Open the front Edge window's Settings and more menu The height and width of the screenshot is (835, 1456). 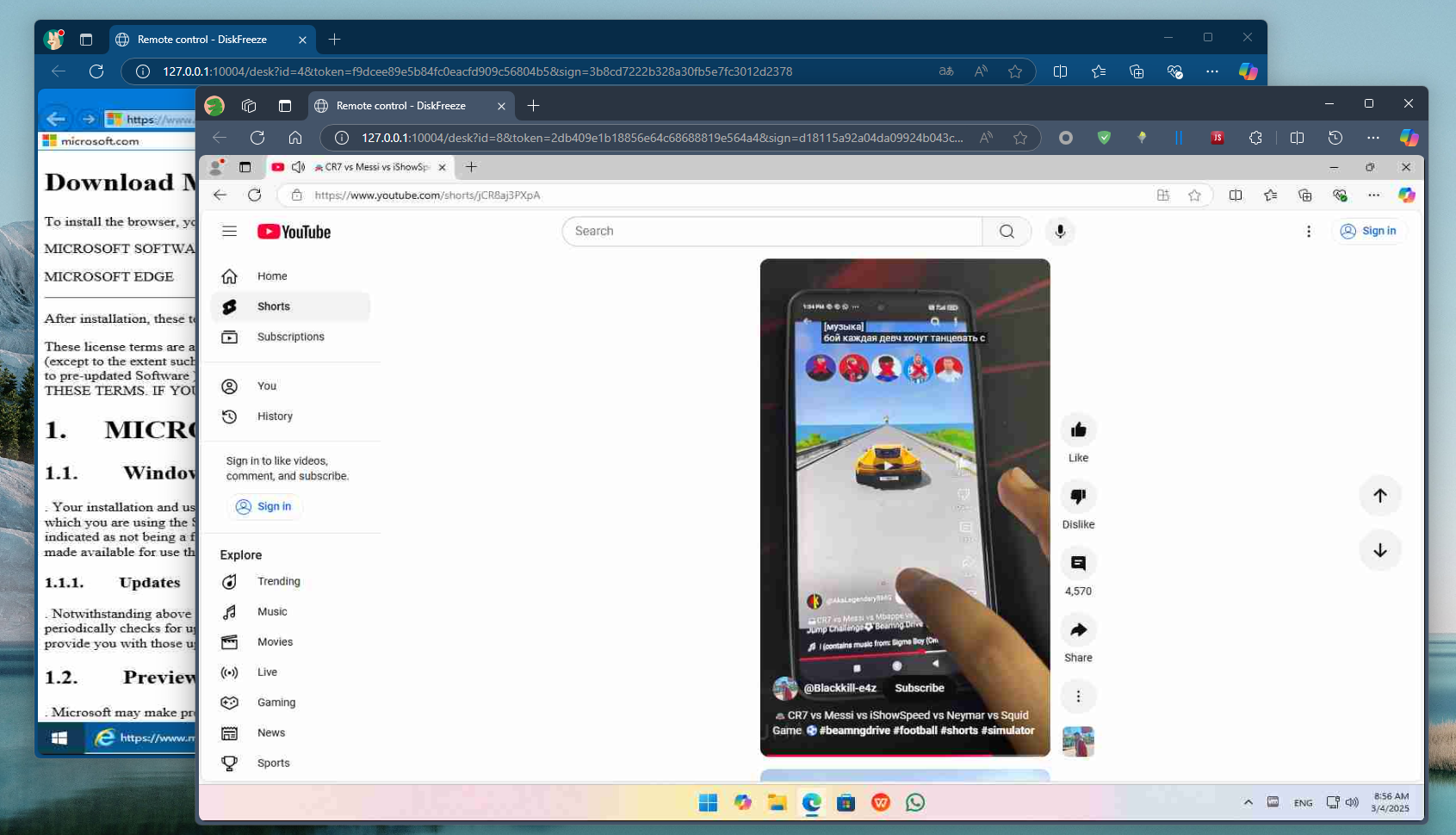pos(1373,138)
